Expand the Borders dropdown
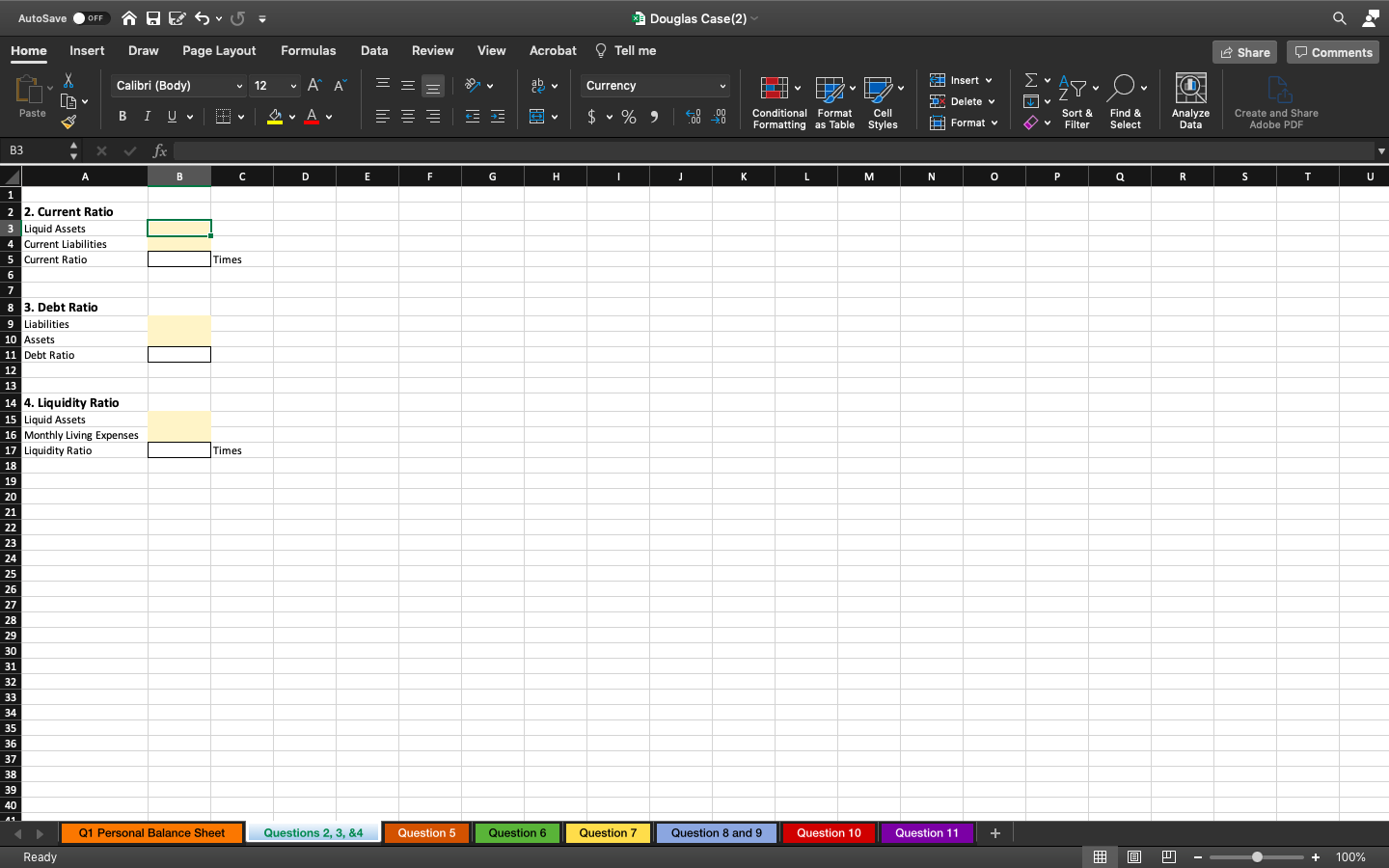 pyautogui.click(x=239, y=116)
